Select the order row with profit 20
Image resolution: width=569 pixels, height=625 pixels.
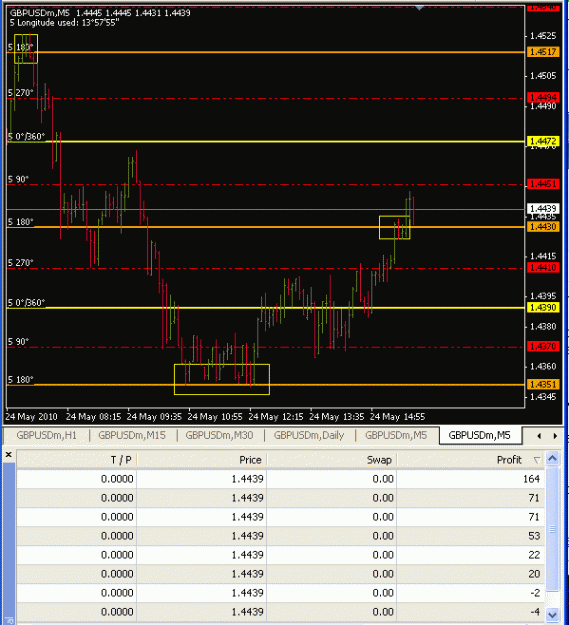(281, 574)
